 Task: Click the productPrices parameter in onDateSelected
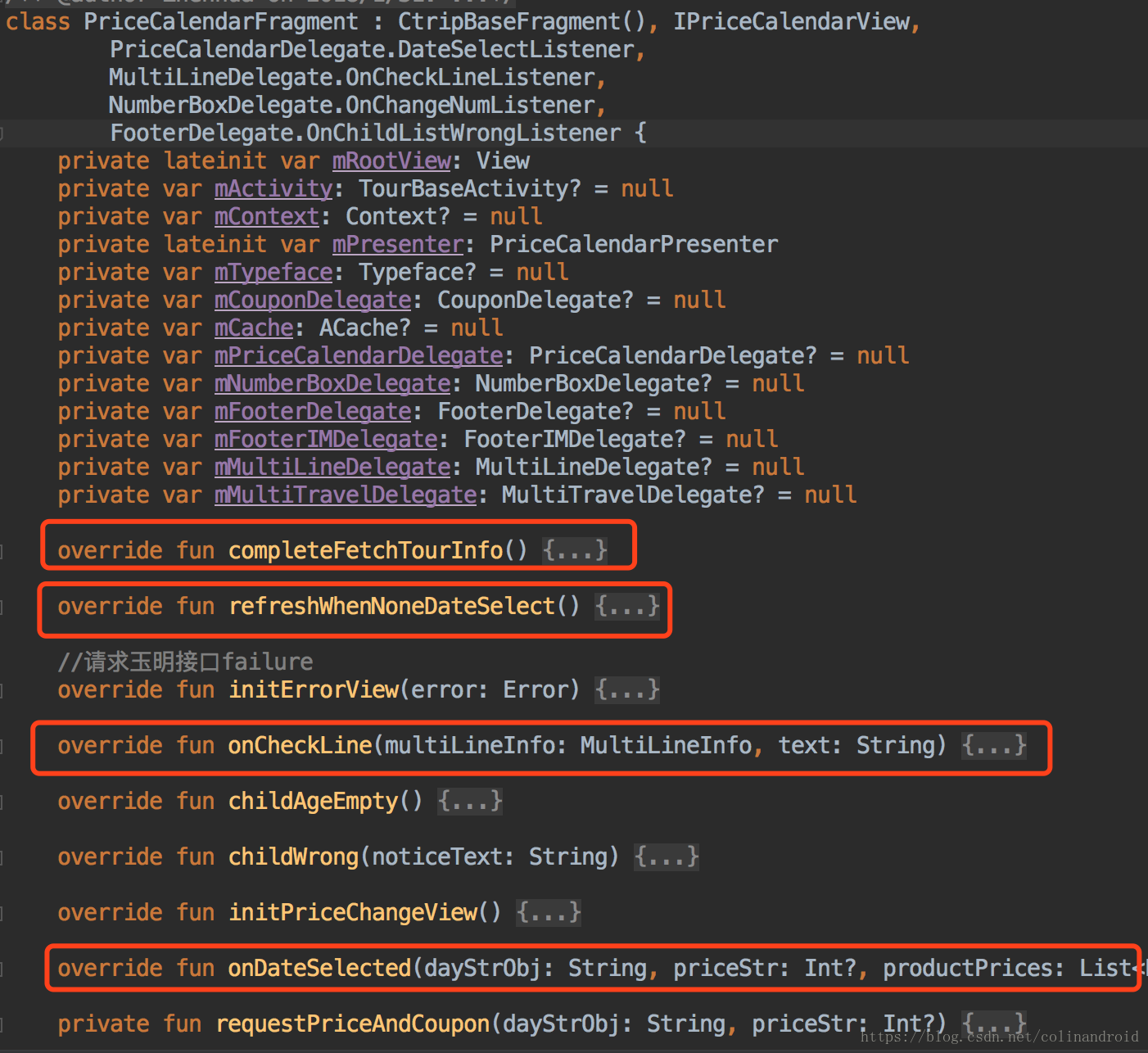(968, 968)
